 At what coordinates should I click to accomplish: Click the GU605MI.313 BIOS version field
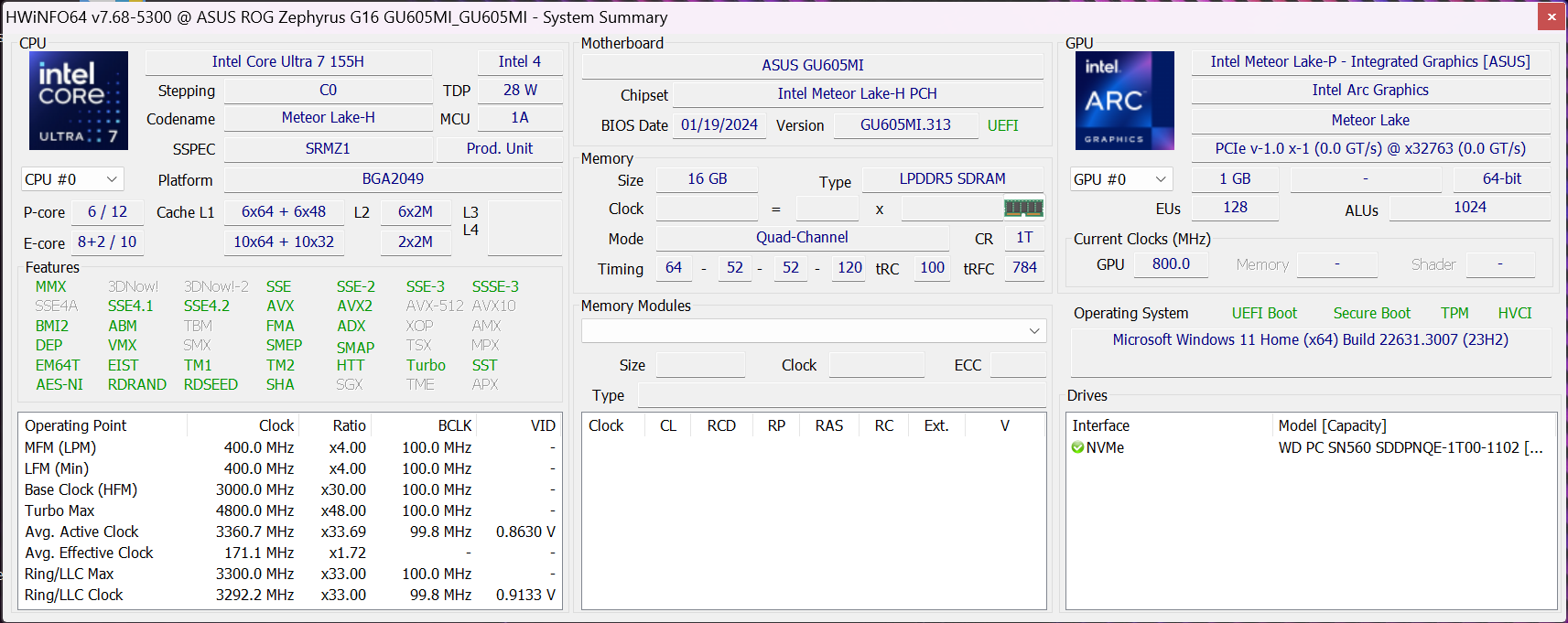click(x=905, y=124)
